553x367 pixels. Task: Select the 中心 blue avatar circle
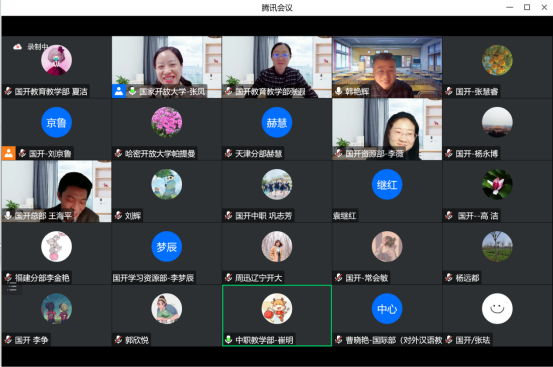pos(387,308)
